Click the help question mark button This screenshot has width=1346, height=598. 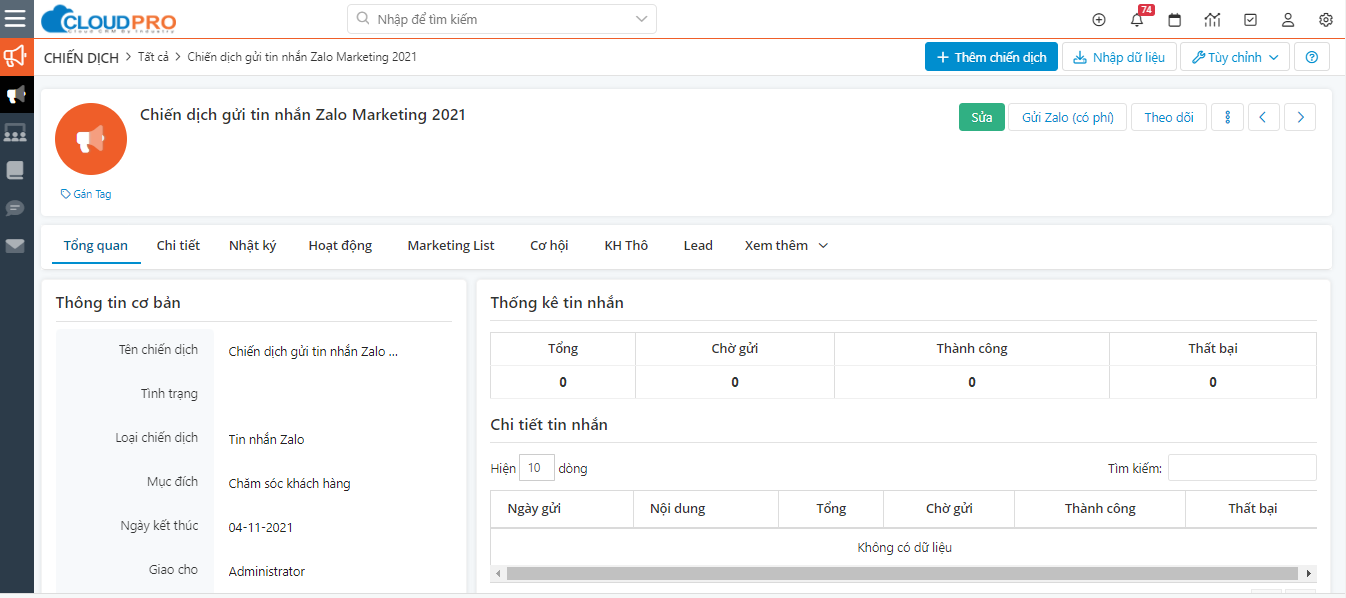point(1312,57)
